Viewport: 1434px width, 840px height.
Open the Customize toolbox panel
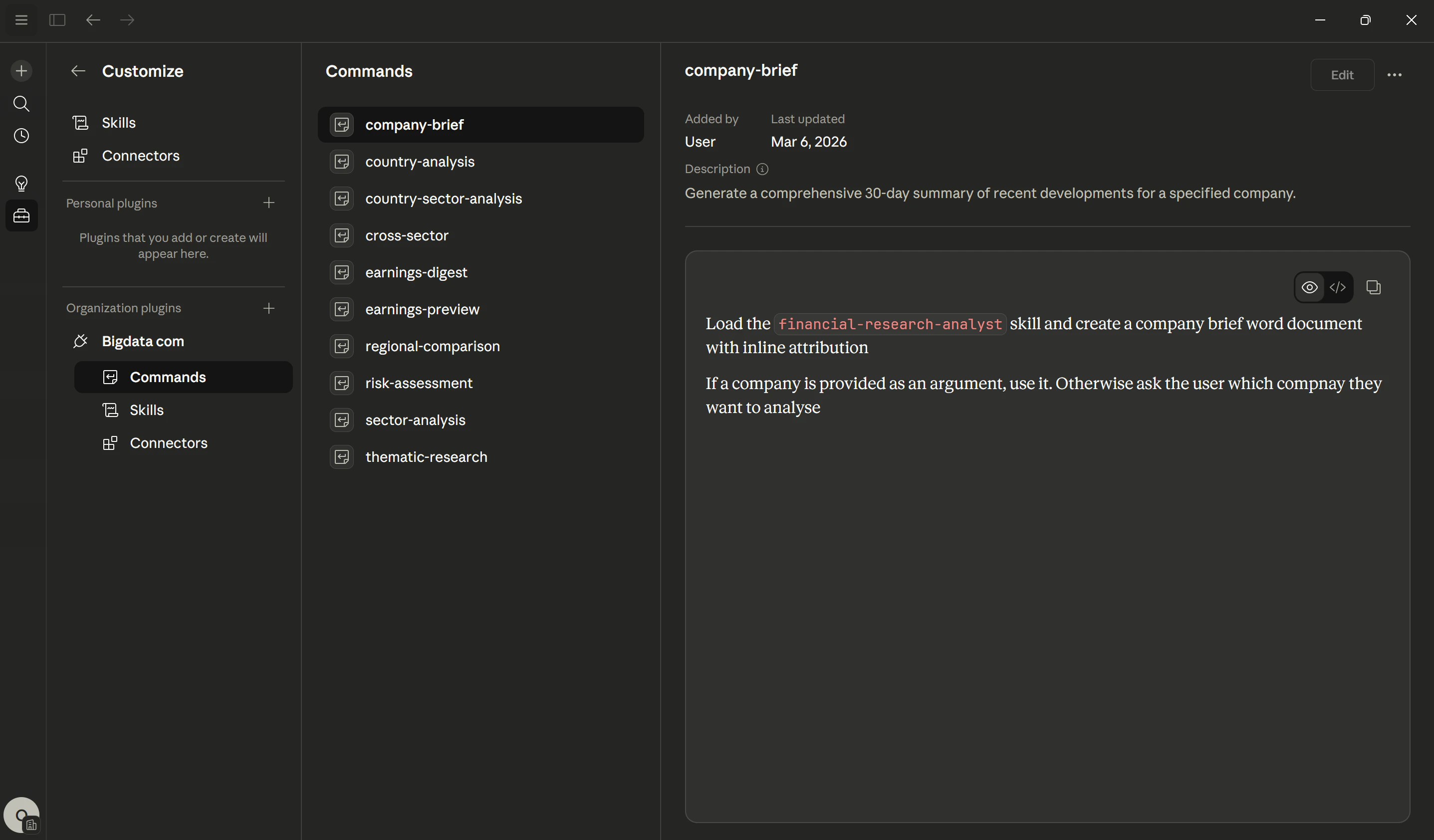tap(21, 215)
